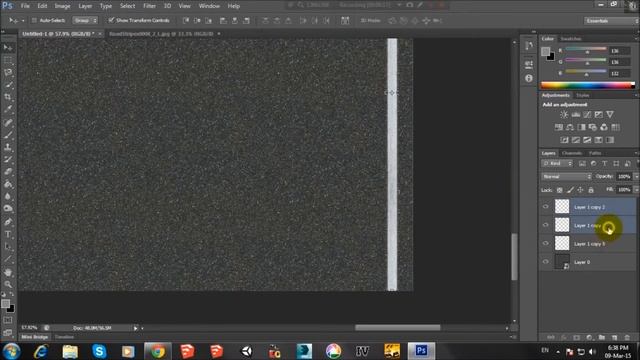Hide the Layer 0 layer
640x360 pixels.
[546, 262]
